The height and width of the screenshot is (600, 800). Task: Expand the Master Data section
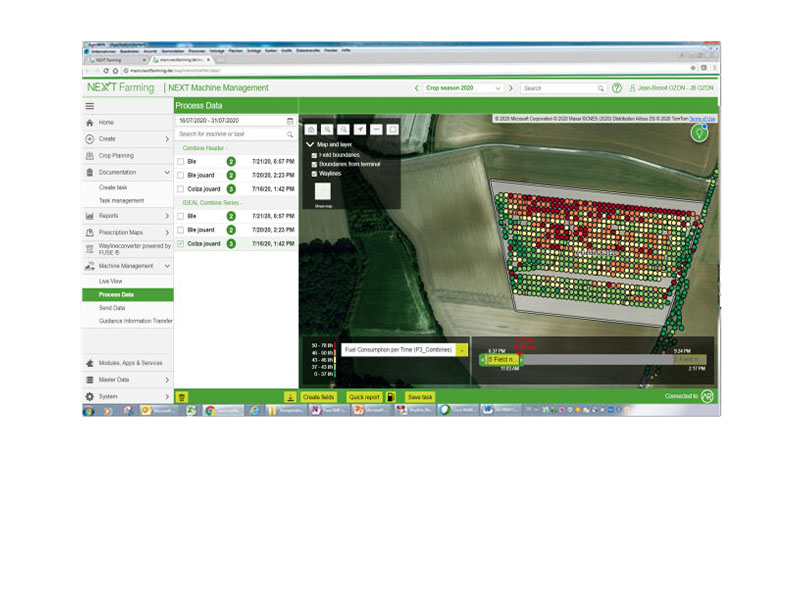(167, 380)
